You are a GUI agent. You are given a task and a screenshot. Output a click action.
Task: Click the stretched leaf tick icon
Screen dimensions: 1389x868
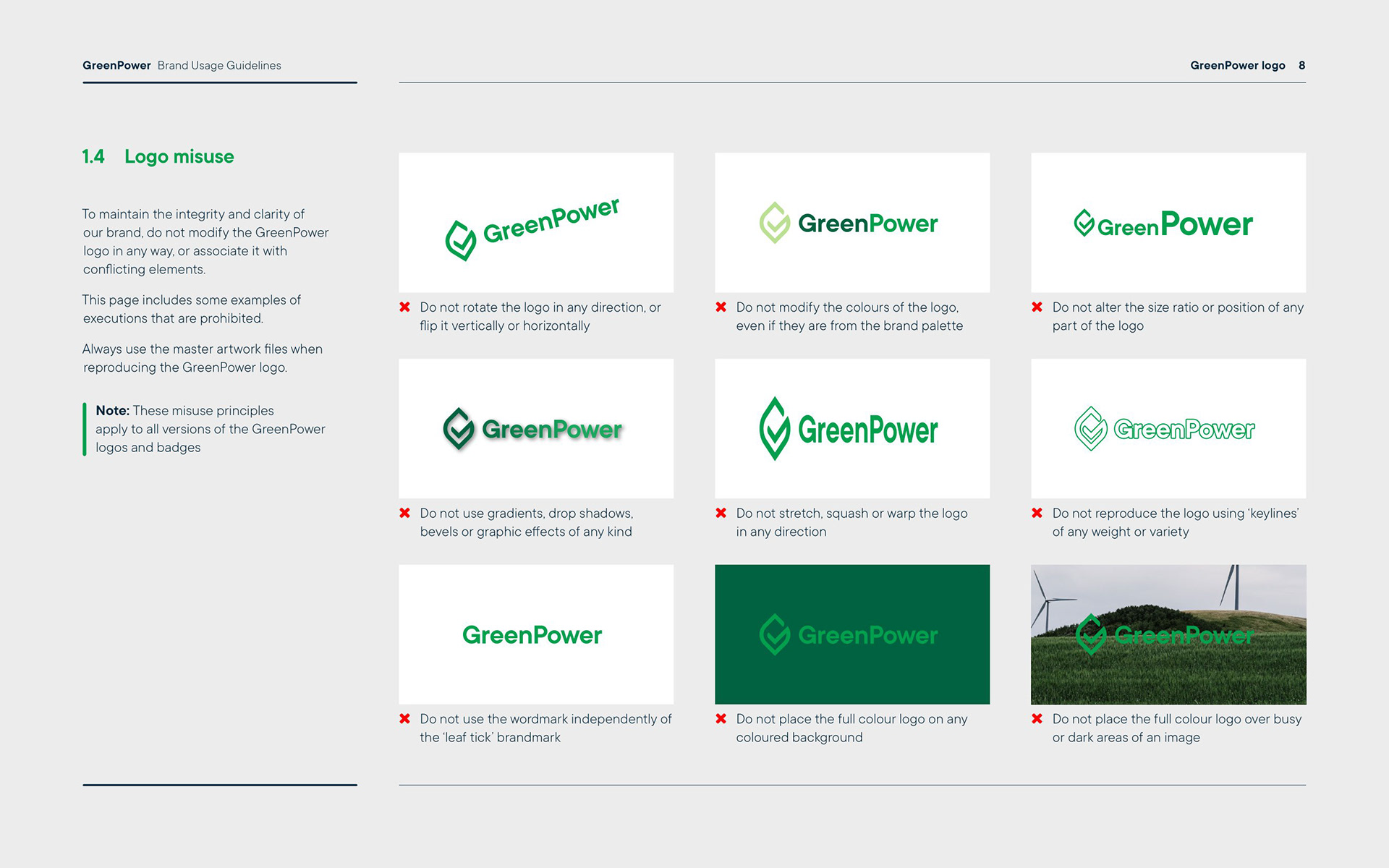point(774,428)
